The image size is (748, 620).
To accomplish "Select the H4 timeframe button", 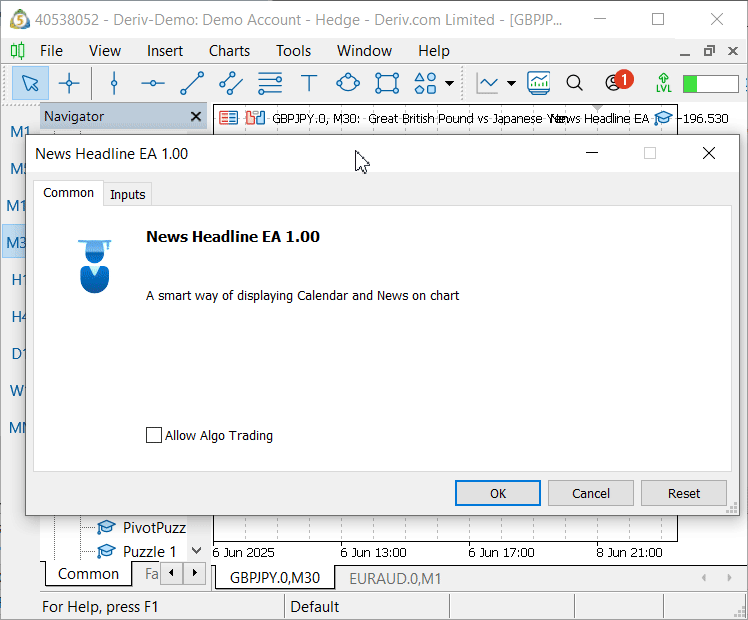I will tap(18, 316).
